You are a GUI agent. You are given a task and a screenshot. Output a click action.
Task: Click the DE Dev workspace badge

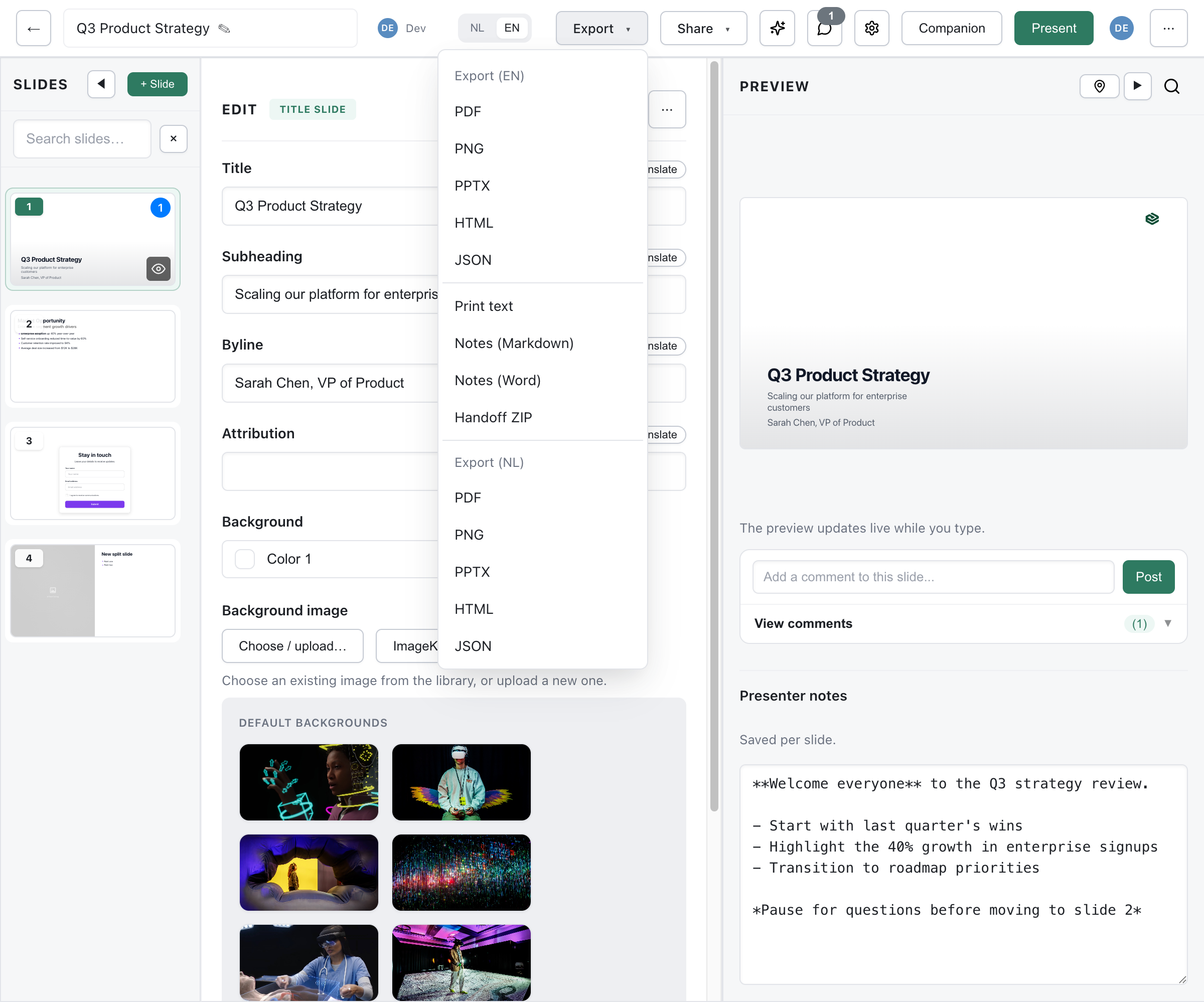tap(402, 28)
